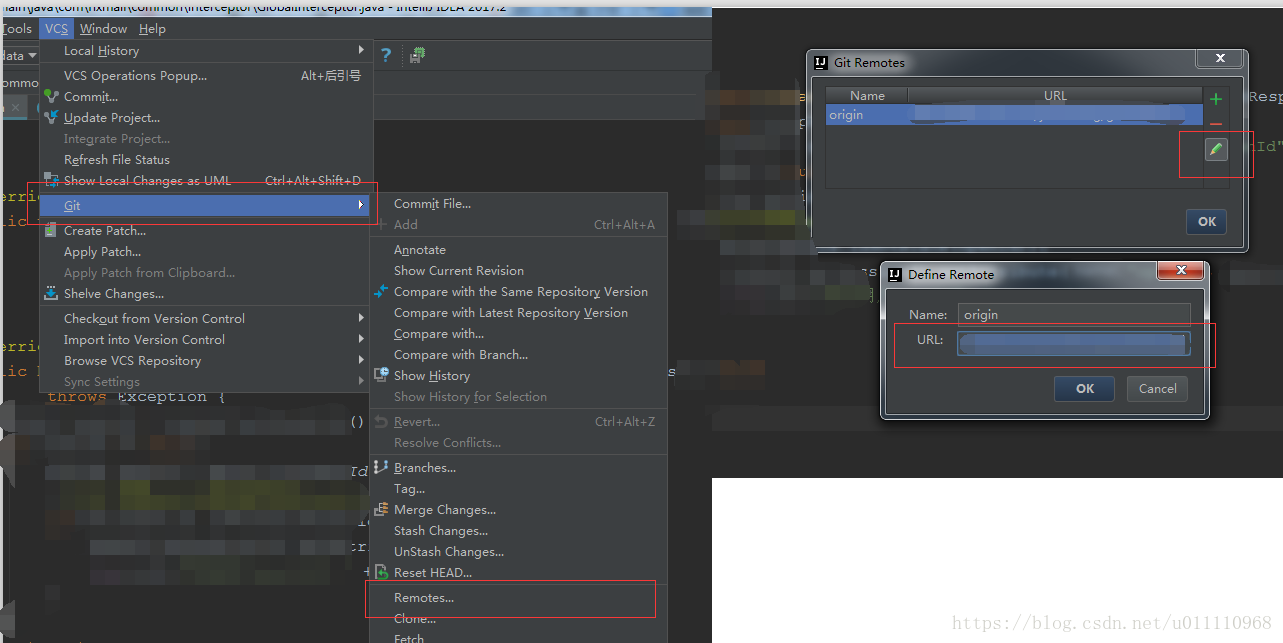Image resolution: width=1283 pixels, height=643 pixels.
Task: Click OK in the Git Remotes dialog
Action: 1207,221
